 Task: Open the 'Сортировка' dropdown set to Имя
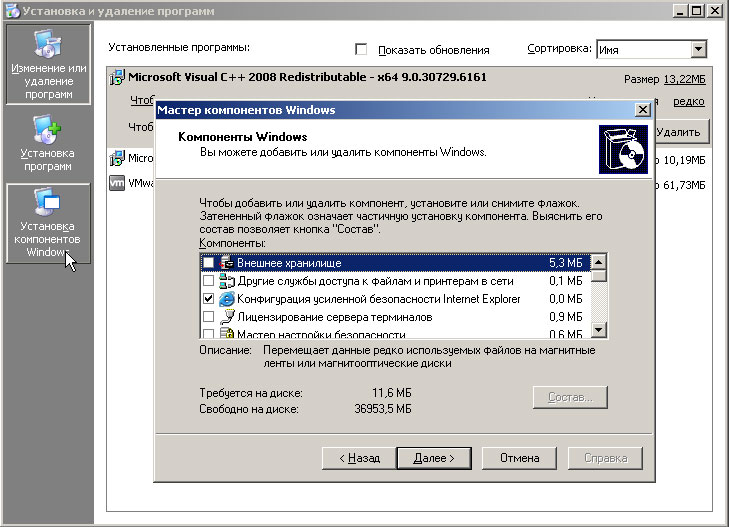click(x=651, y=49)
